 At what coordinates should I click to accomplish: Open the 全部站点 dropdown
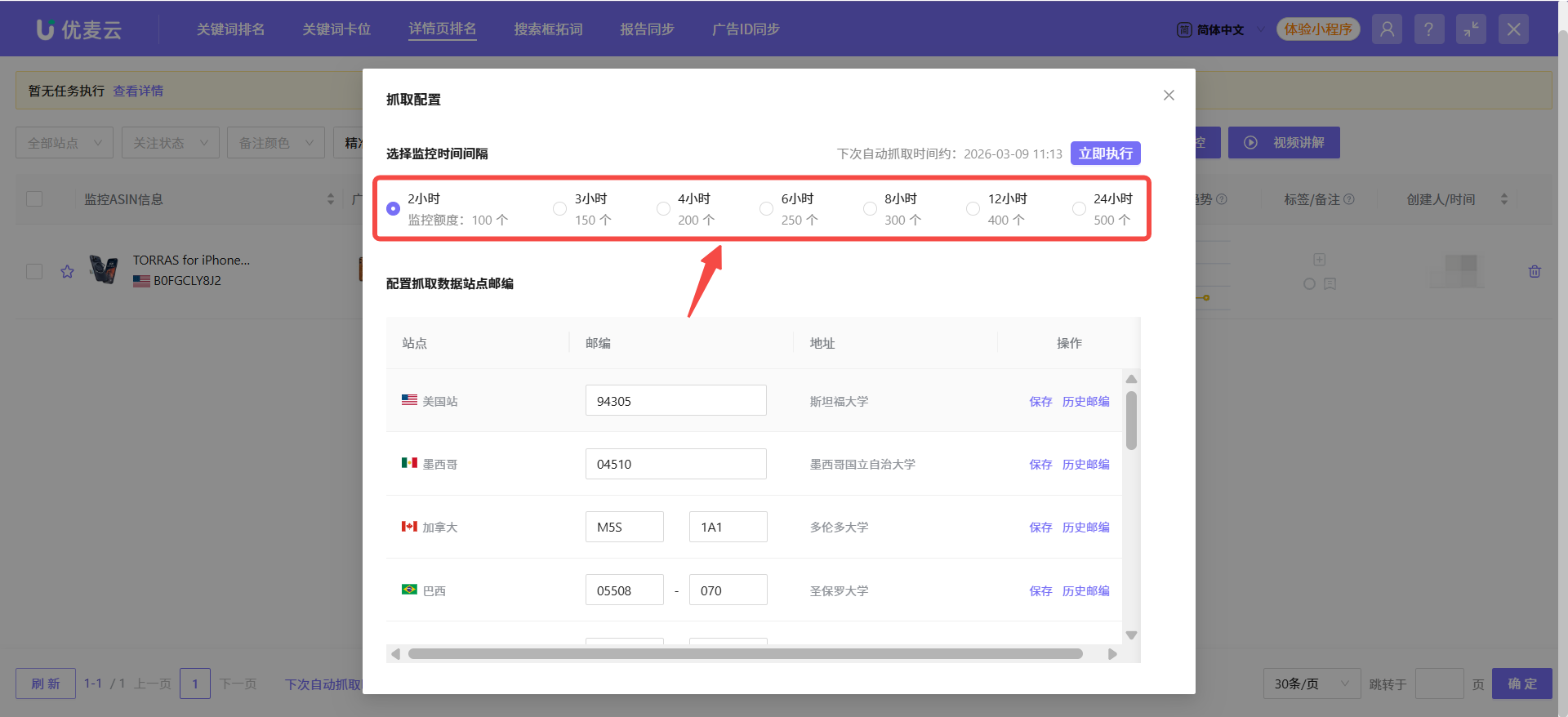(x=65, y=143)
